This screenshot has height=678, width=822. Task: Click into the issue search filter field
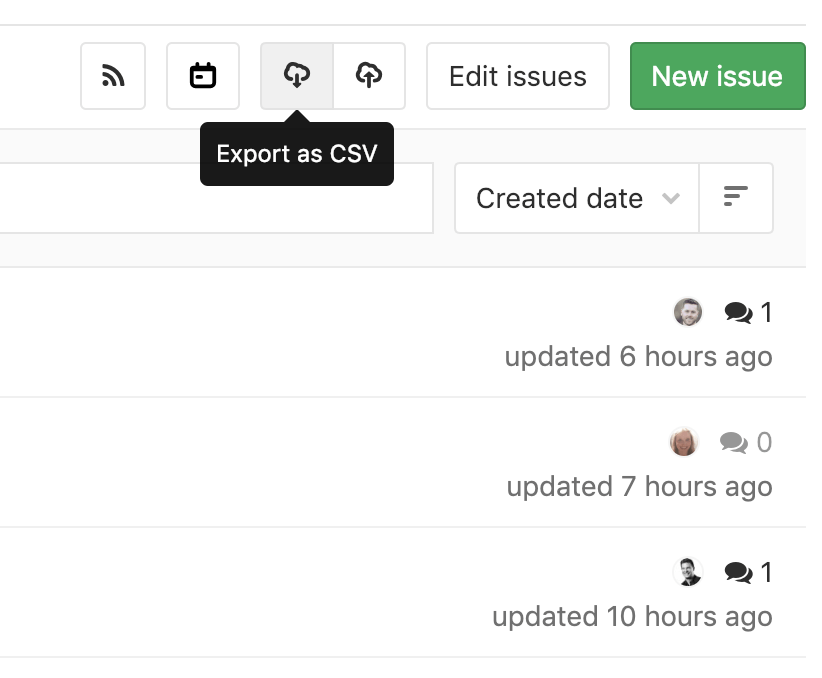coord(217,198)
